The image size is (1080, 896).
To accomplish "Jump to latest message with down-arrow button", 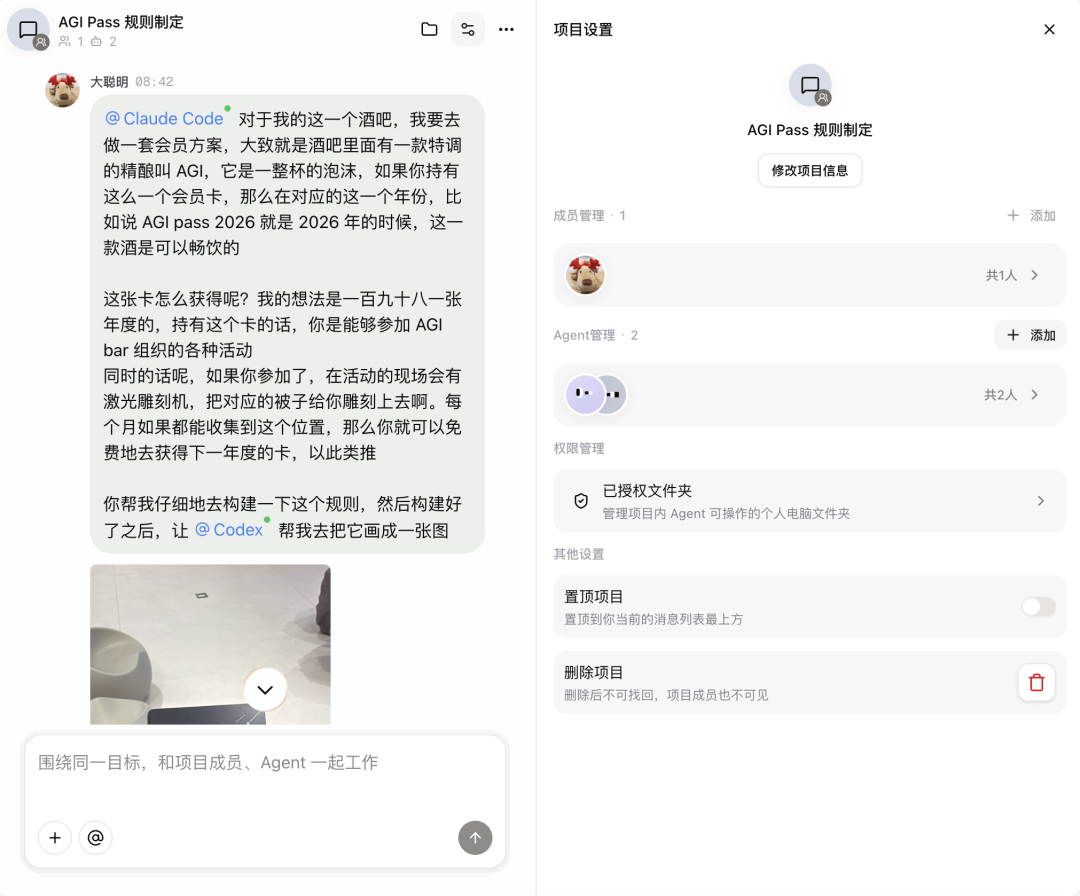I will 265,689.
